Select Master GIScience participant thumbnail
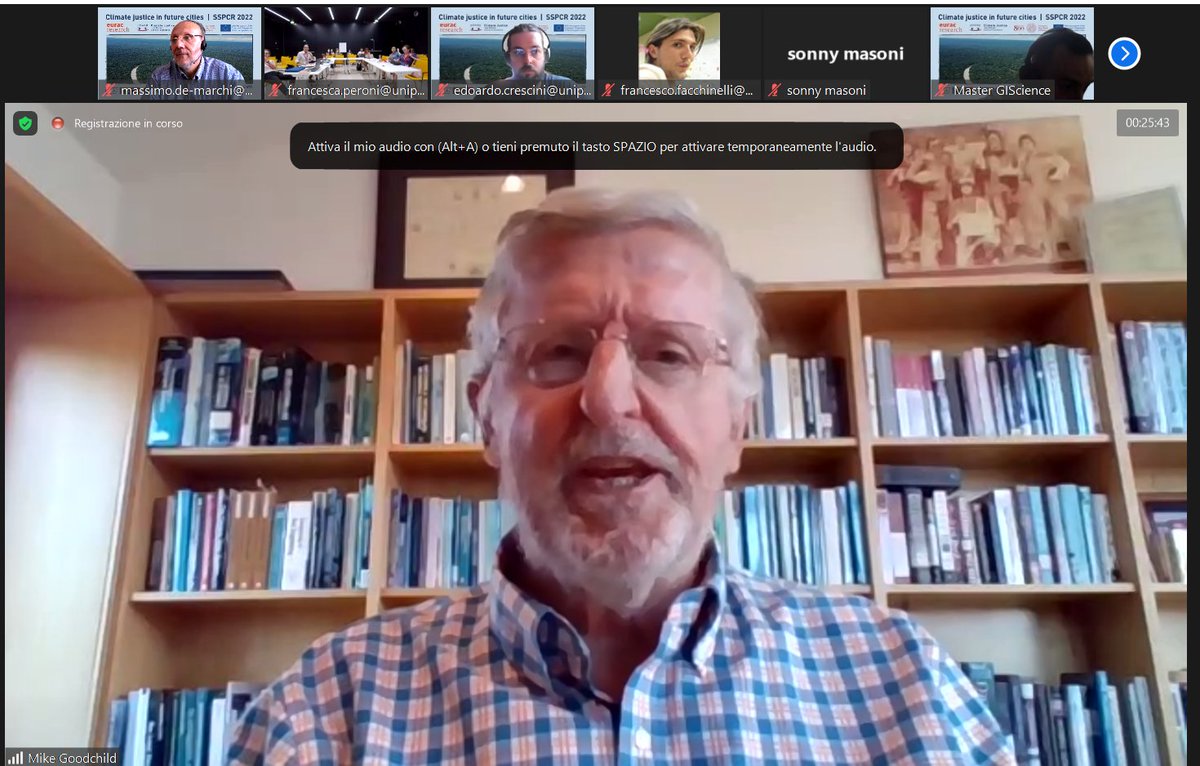Screen dimensions: 1200x766 1012,53
